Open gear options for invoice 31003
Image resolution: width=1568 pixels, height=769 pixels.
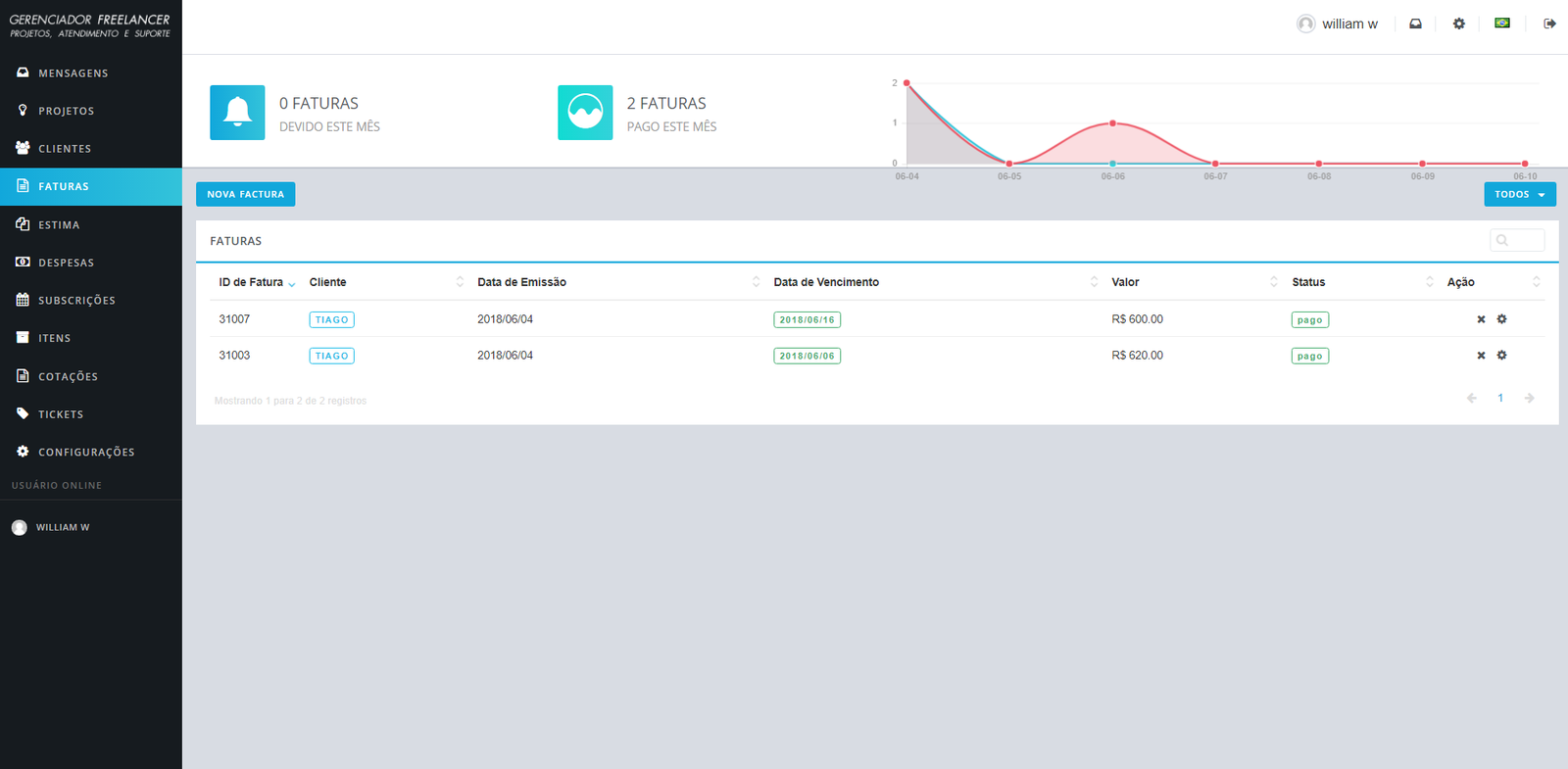click(1501, 356)
